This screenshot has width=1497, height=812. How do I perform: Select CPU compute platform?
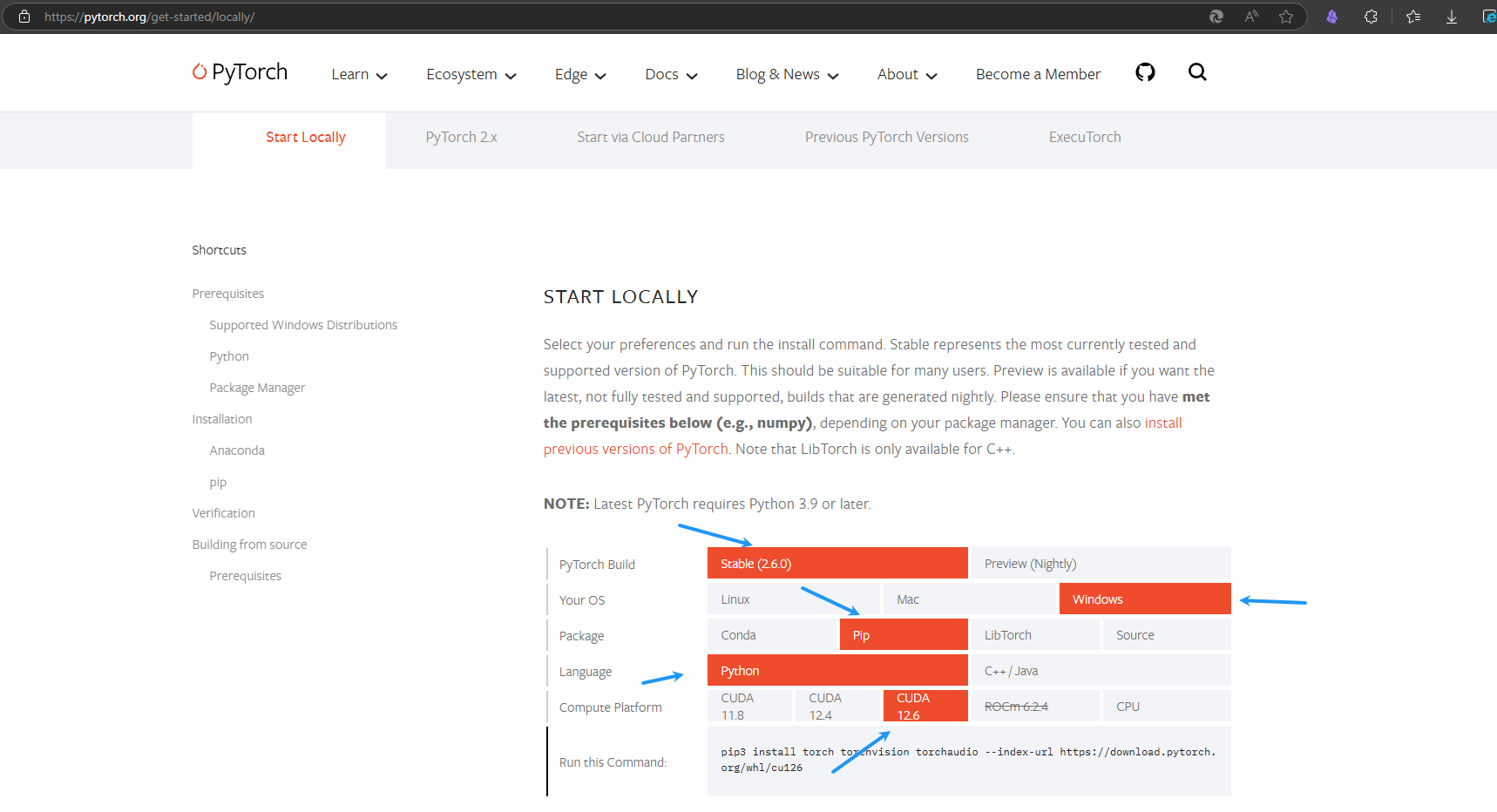click(1167, 706)
